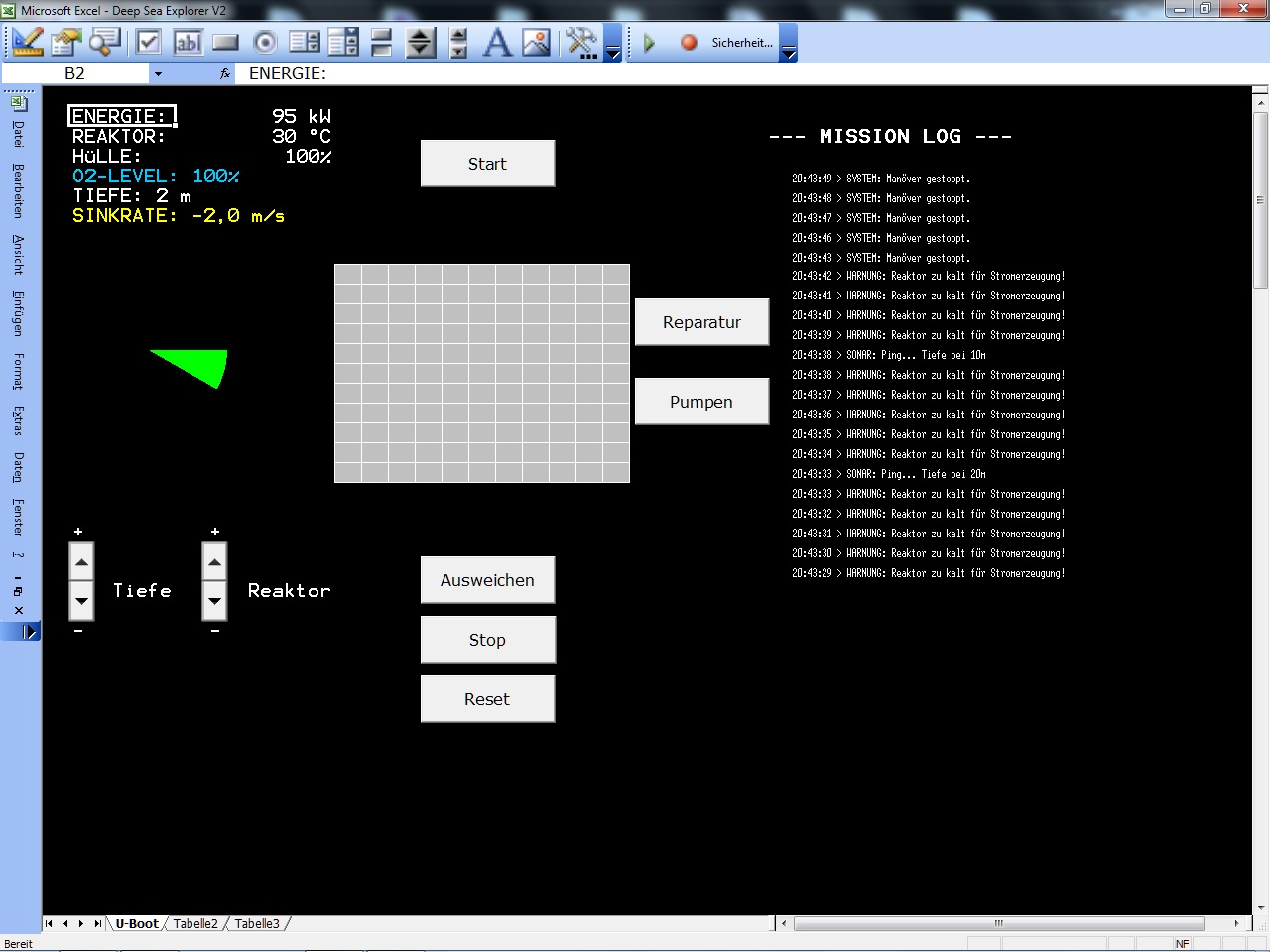Go to previous sheet navigation arrow
Image resolution: width=1270 pixels, height=952 pixels.
pos(65,924)
